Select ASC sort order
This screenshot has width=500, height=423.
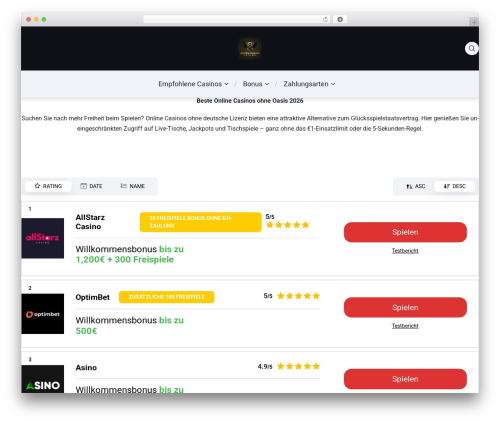coord(415,186)
